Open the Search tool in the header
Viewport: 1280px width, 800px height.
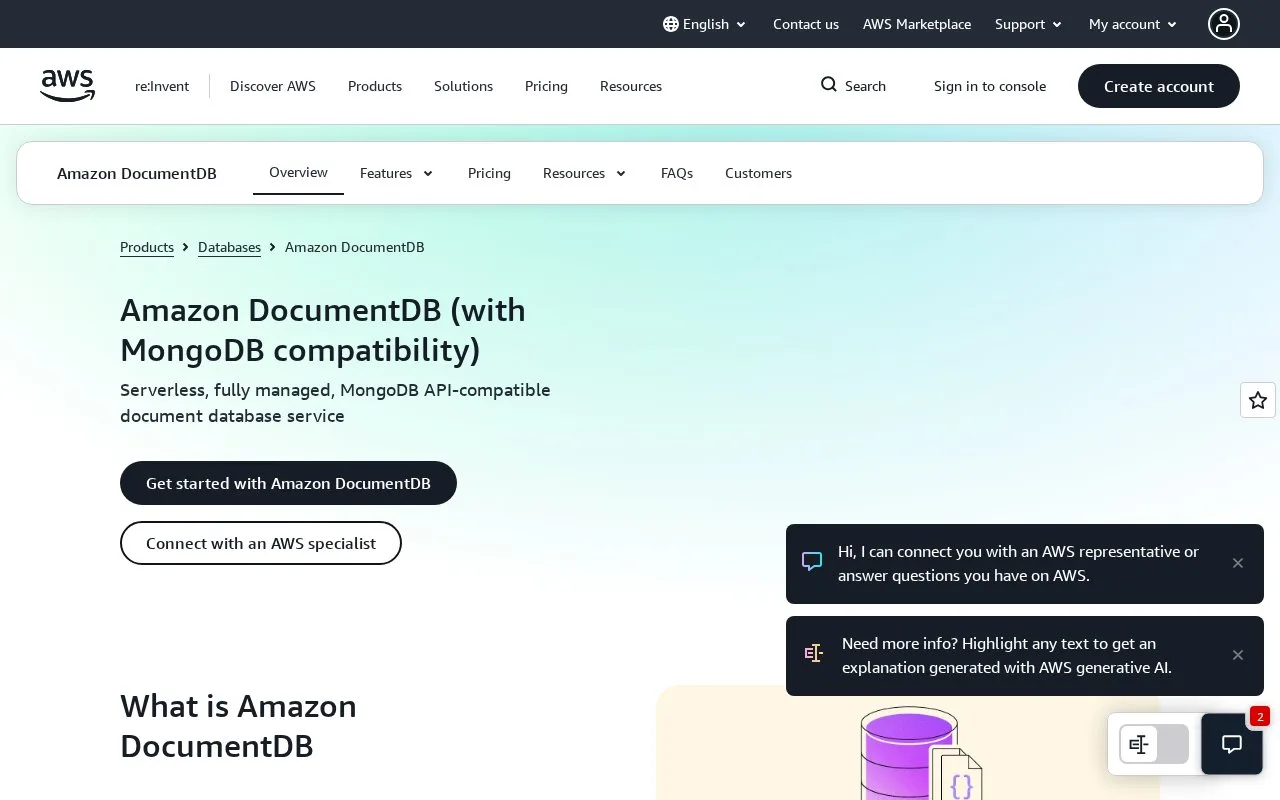(x=853, y=86)
